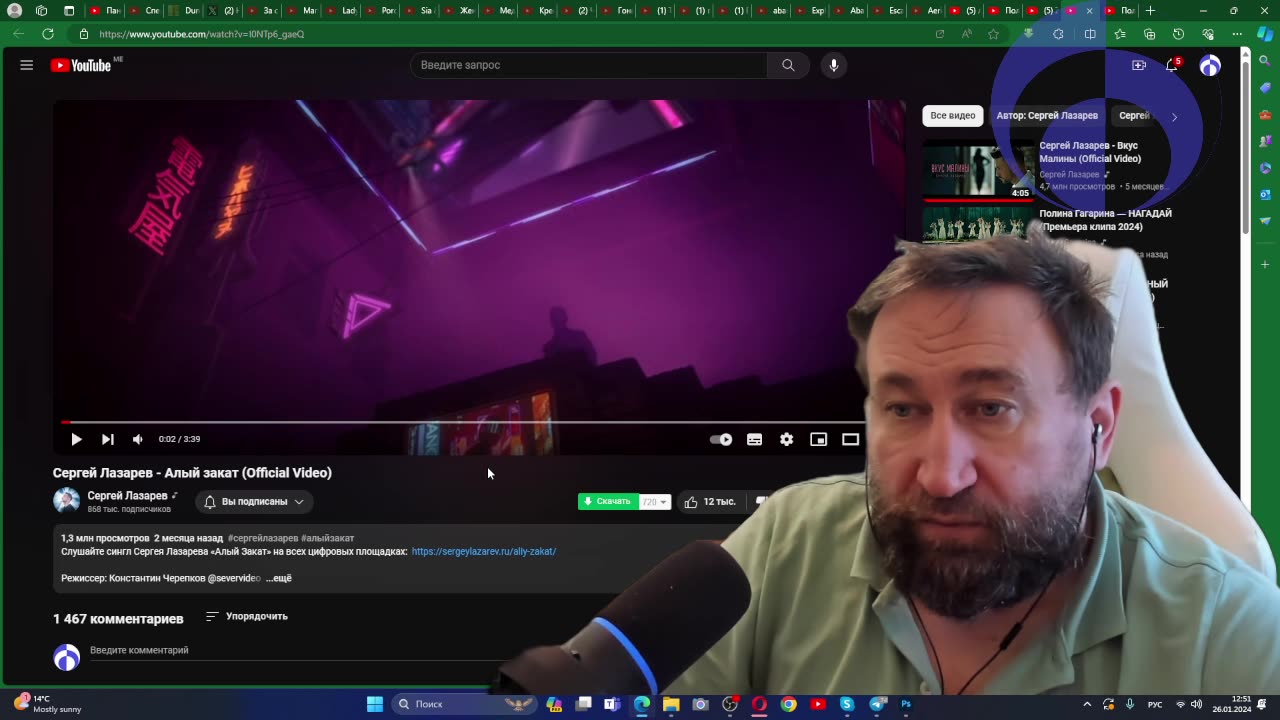
Task: Click the address bar URL
Action: [202, 34]
